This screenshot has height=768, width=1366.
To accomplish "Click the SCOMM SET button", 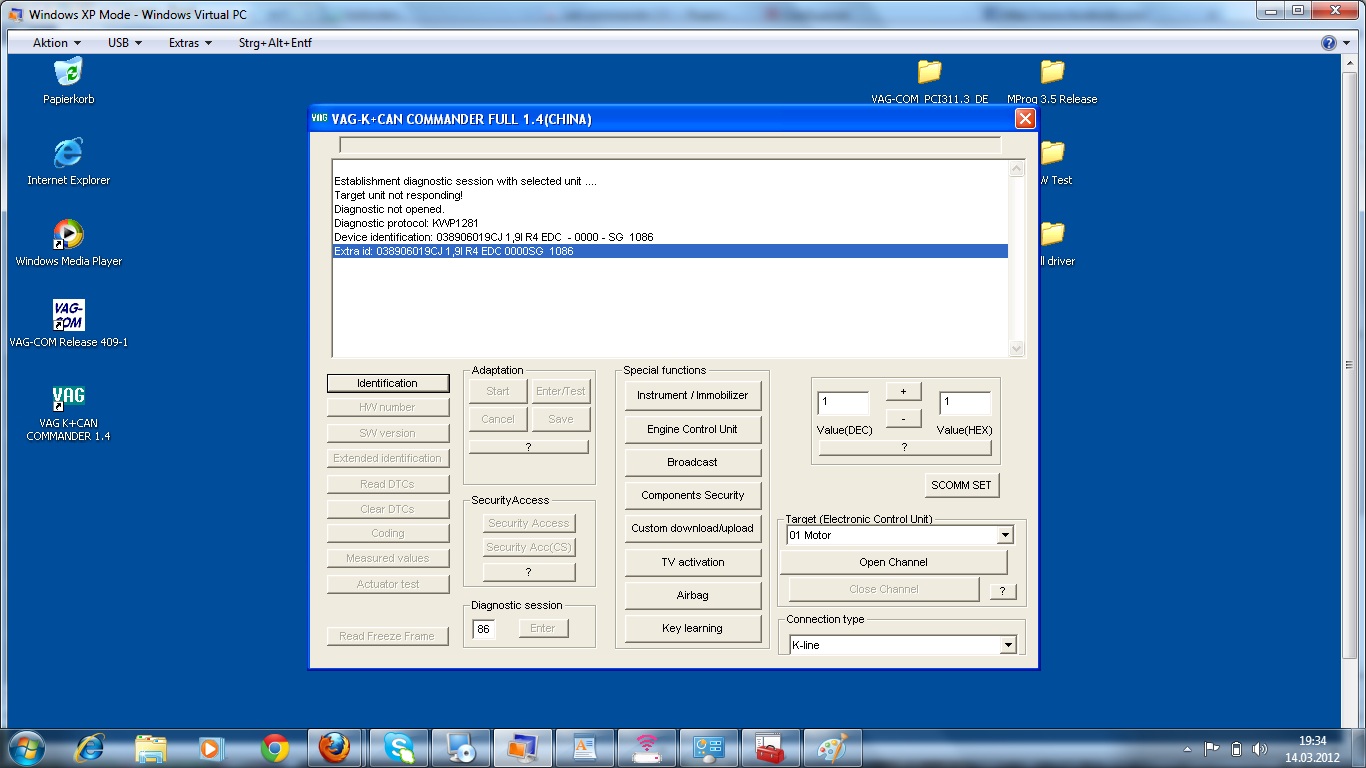I will pos(962,485).
